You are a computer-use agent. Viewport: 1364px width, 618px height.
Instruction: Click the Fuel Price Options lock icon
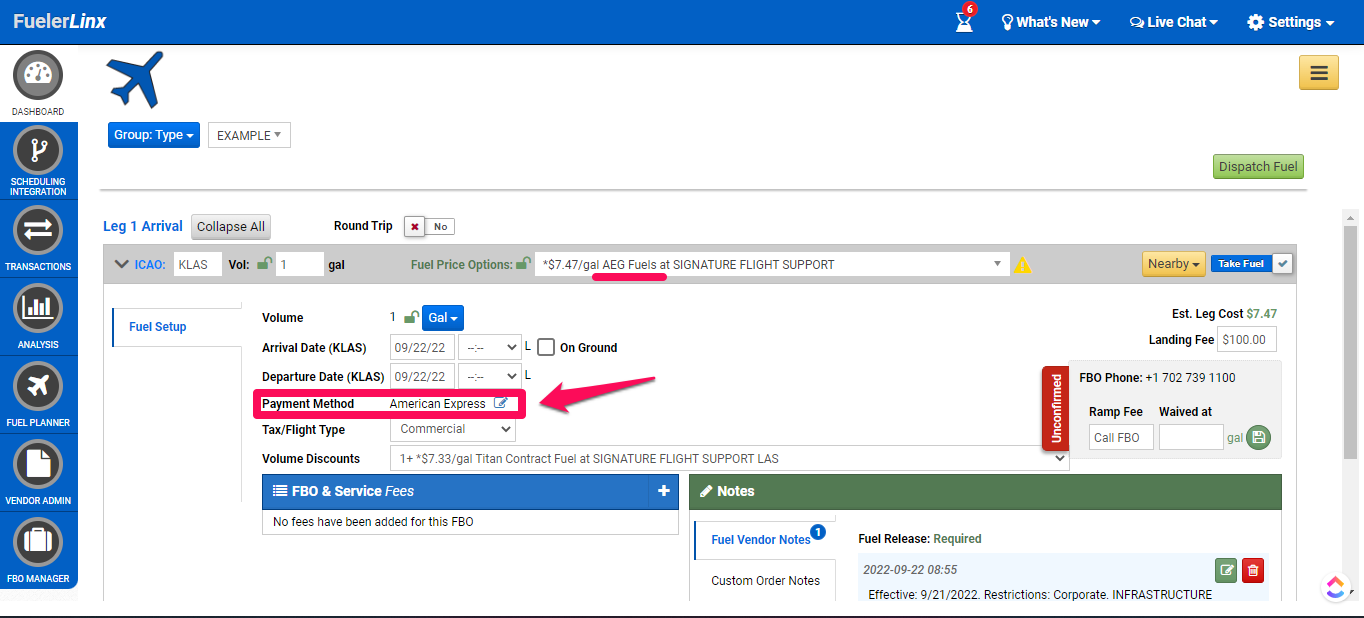(x=523, y=264)
